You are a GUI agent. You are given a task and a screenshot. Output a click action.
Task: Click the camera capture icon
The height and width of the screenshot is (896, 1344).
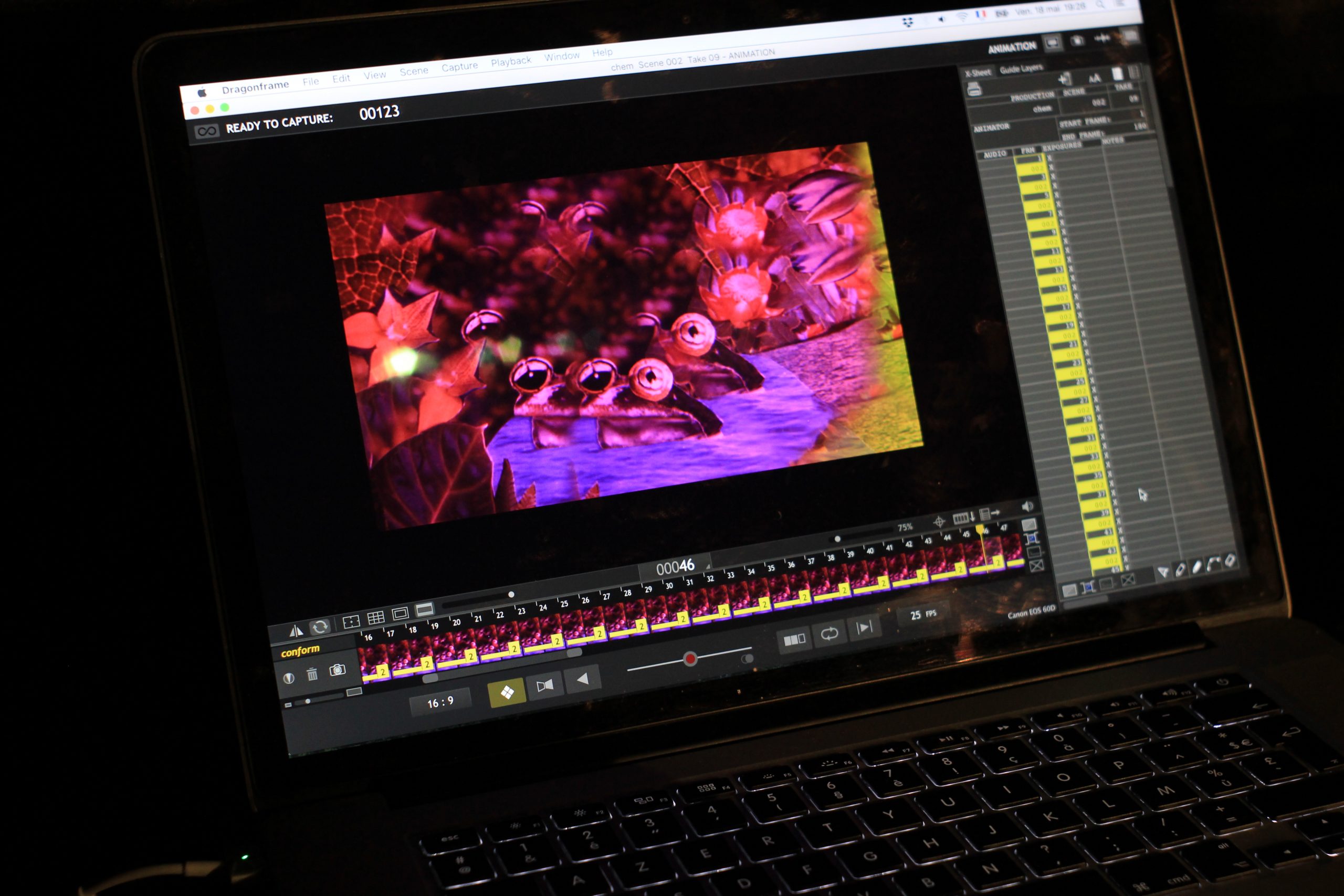[337, 670]
